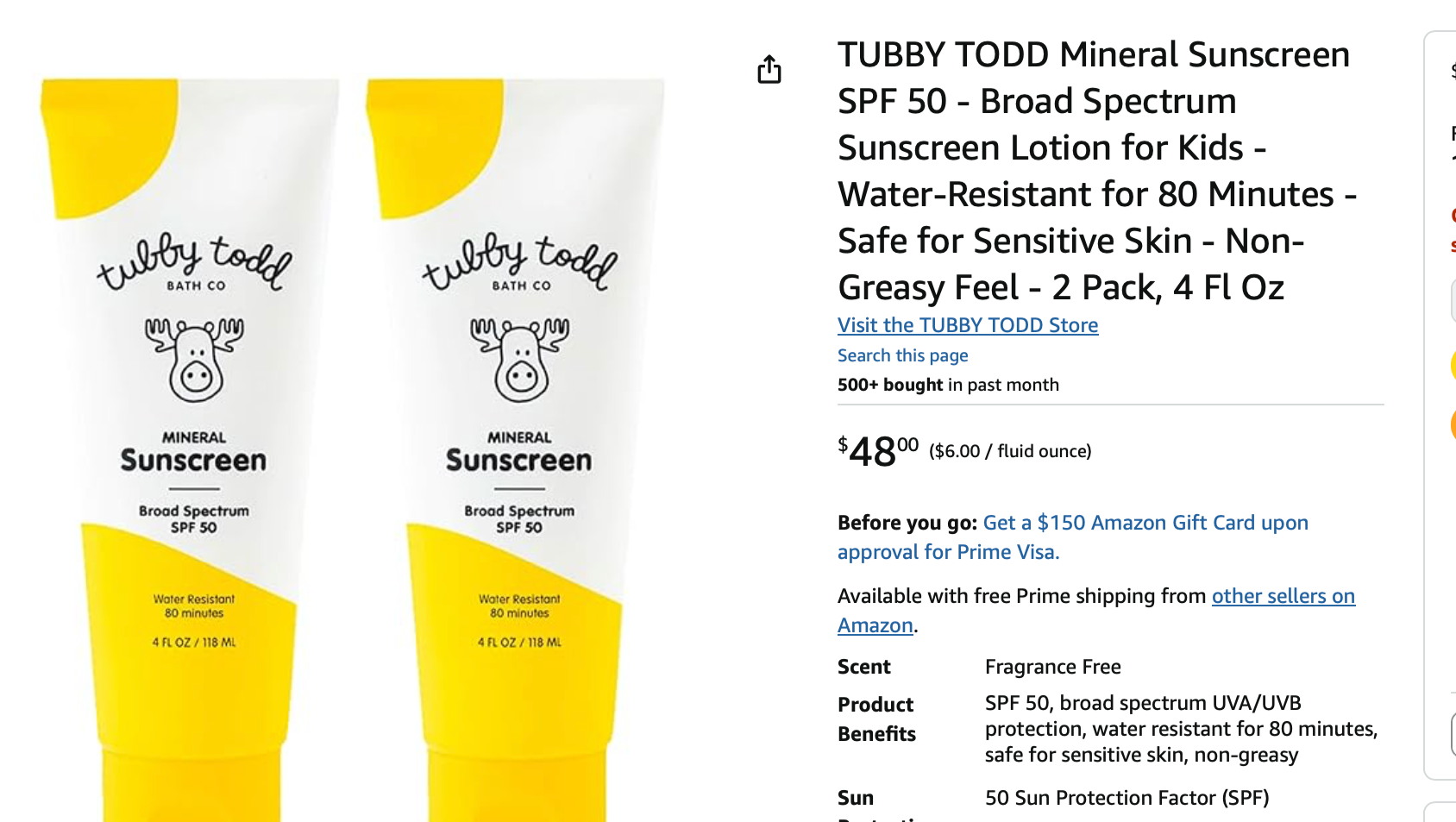Click the share icon beside the product image
This screenshot has width=1456, height=822.
pos(769,69)
